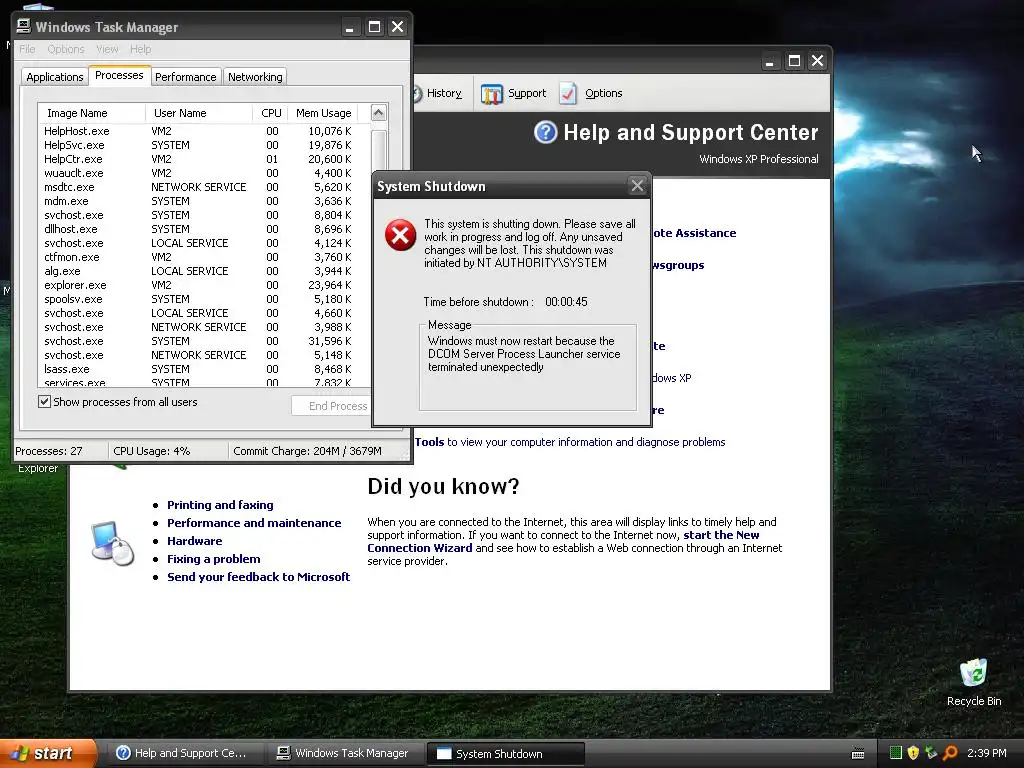Screen dimensions: 1024x768
Task: Open the Options menu in Task Manager
Action: (x=66, y=49)
